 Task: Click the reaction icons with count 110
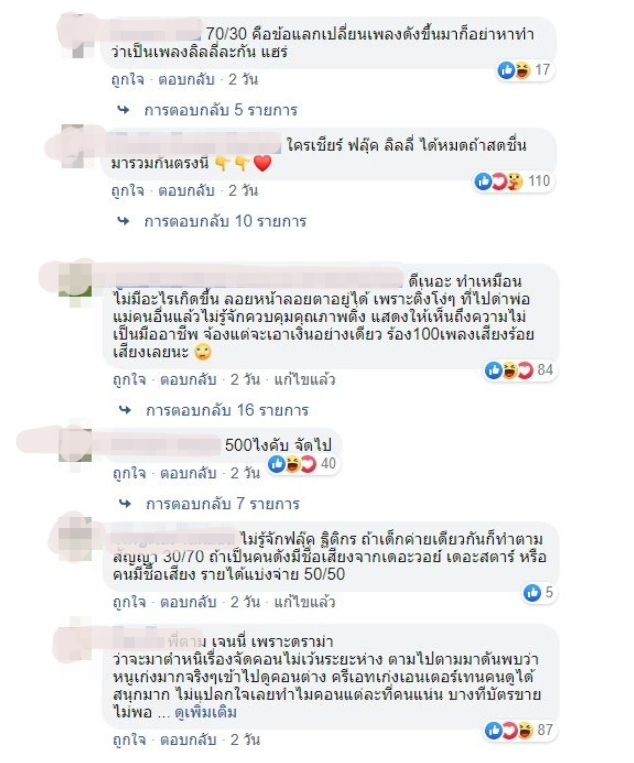(512, 182)
